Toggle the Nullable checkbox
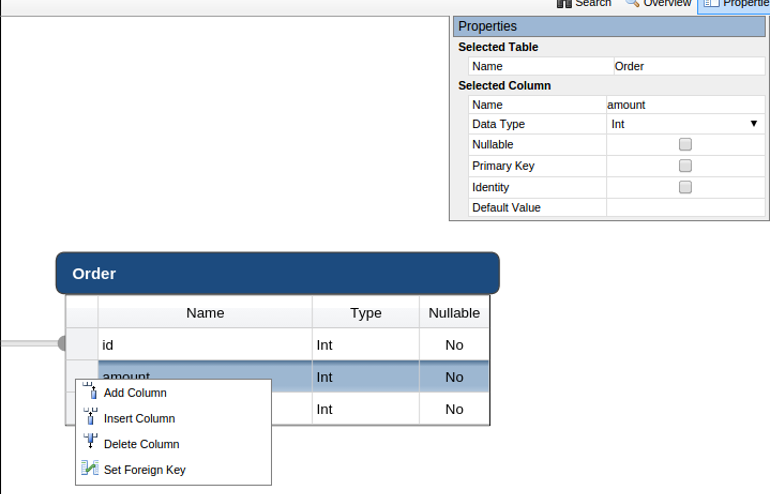Image resolution: width=770 pixels, height=494 pixels. coord(685,144)
